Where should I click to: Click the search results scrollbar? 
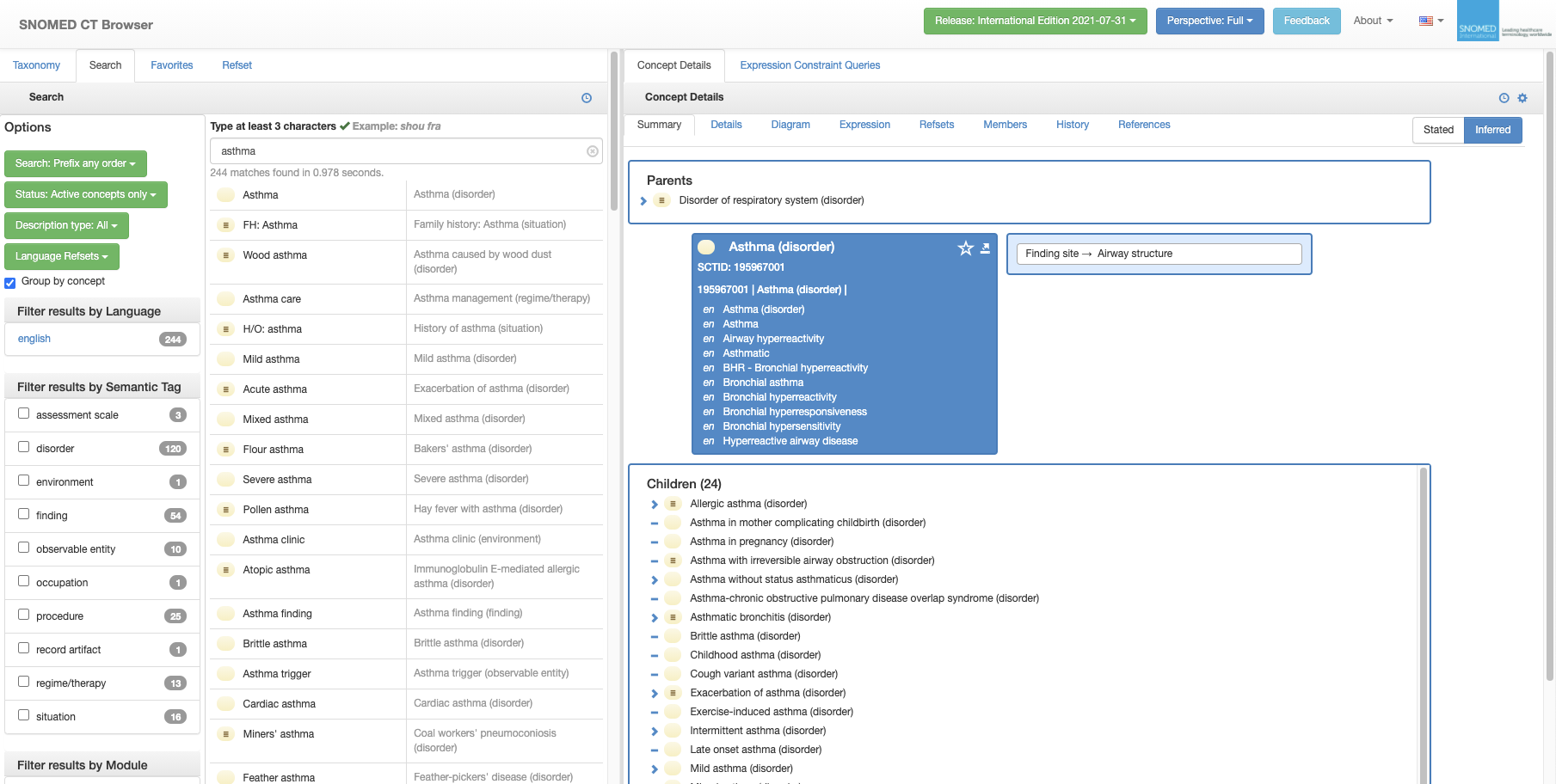point(614,131)
